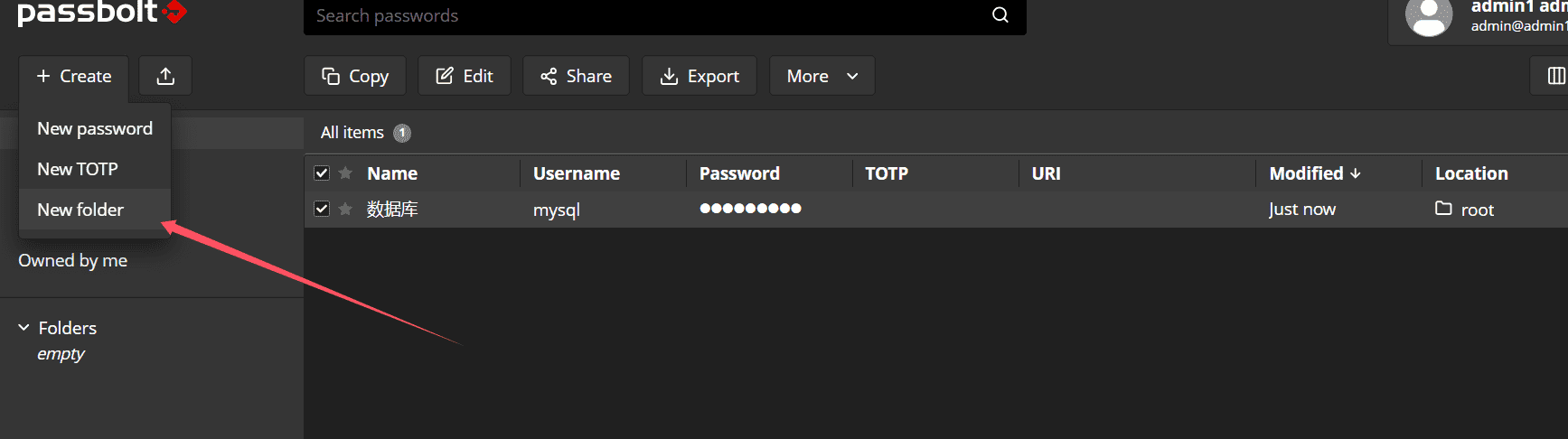Click the search magnifier icon
This screenshot has height=439, width=1568.
(x=1000, y=14)
